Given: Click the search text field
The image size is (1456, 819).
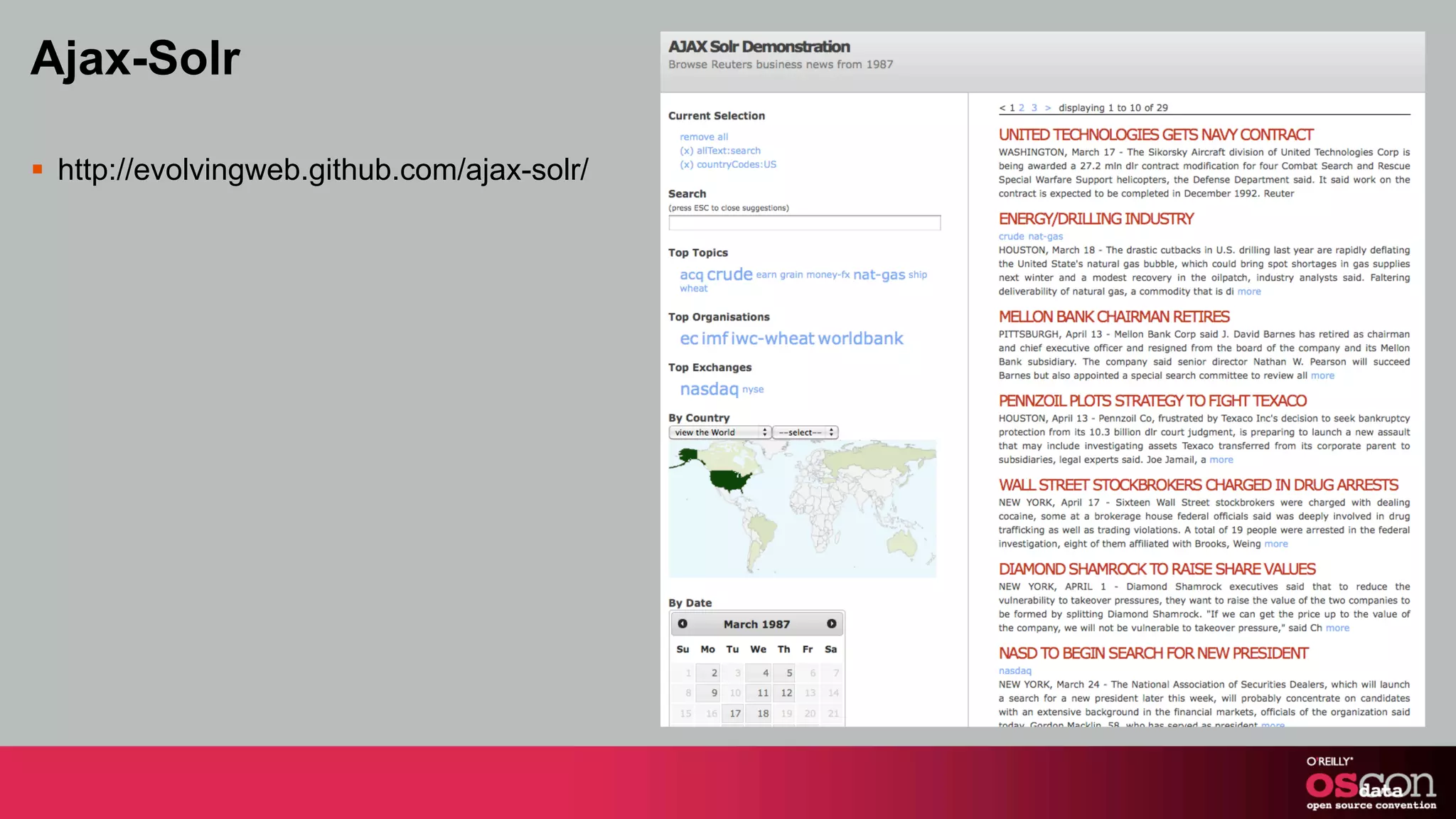Looking at the screenshot, I should (x=804, y=223).
